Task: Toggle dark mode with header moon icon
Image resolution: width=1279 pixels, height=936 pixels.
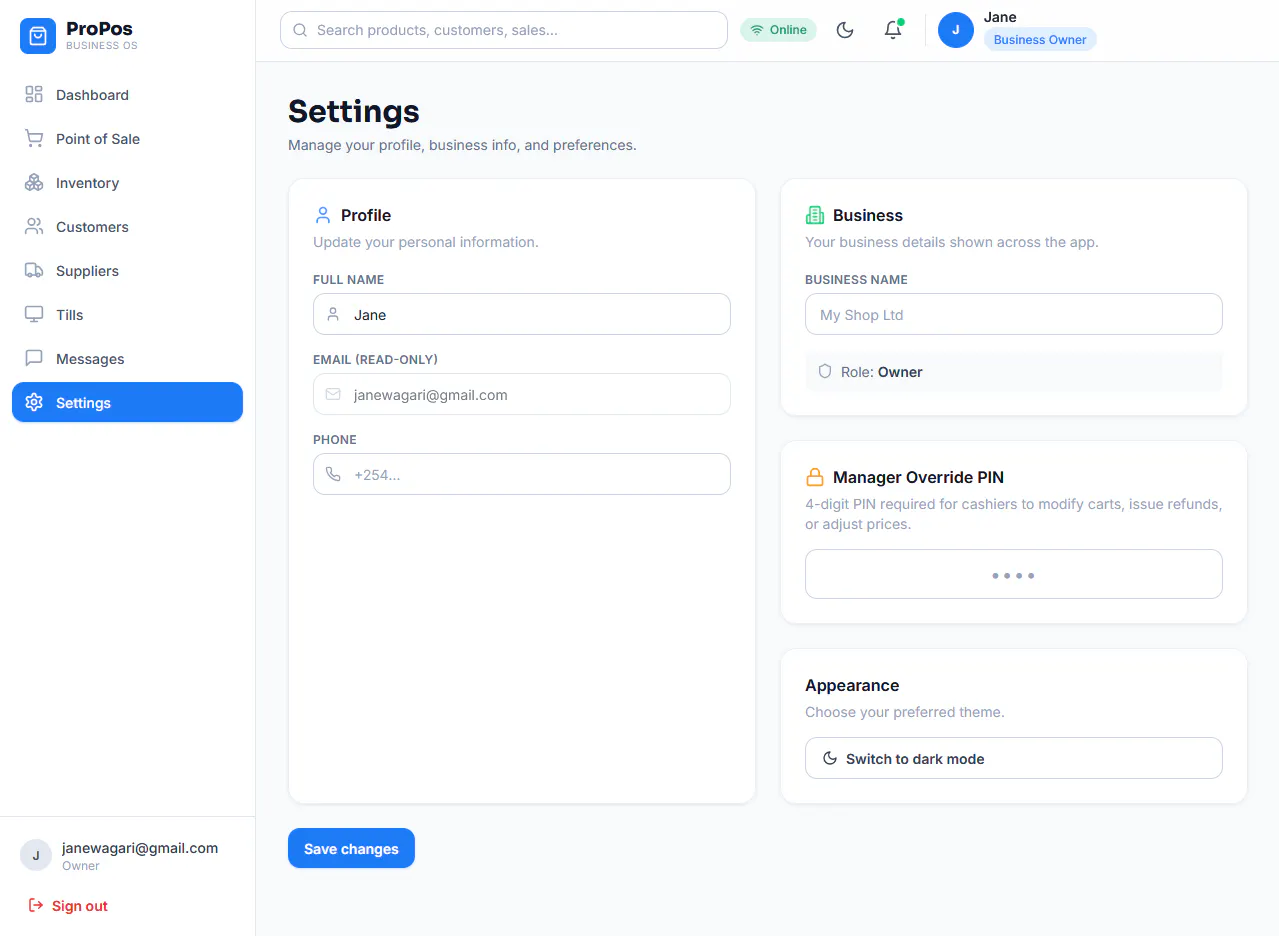Action: [845, 30]
